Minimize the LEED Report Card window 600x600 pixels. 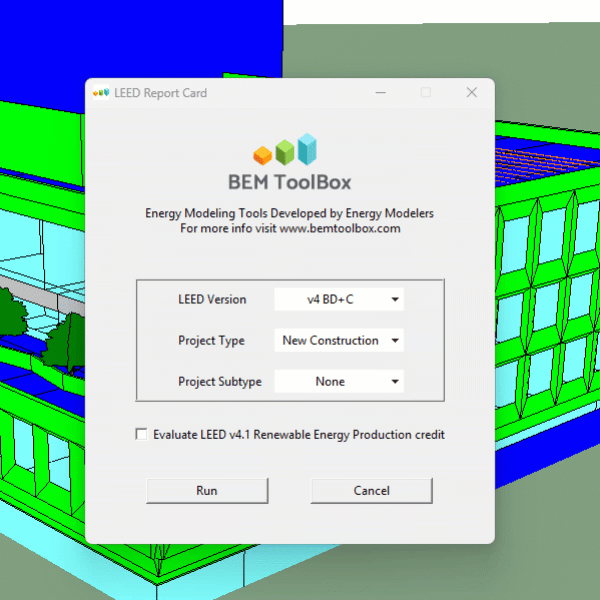coord(380,92)
